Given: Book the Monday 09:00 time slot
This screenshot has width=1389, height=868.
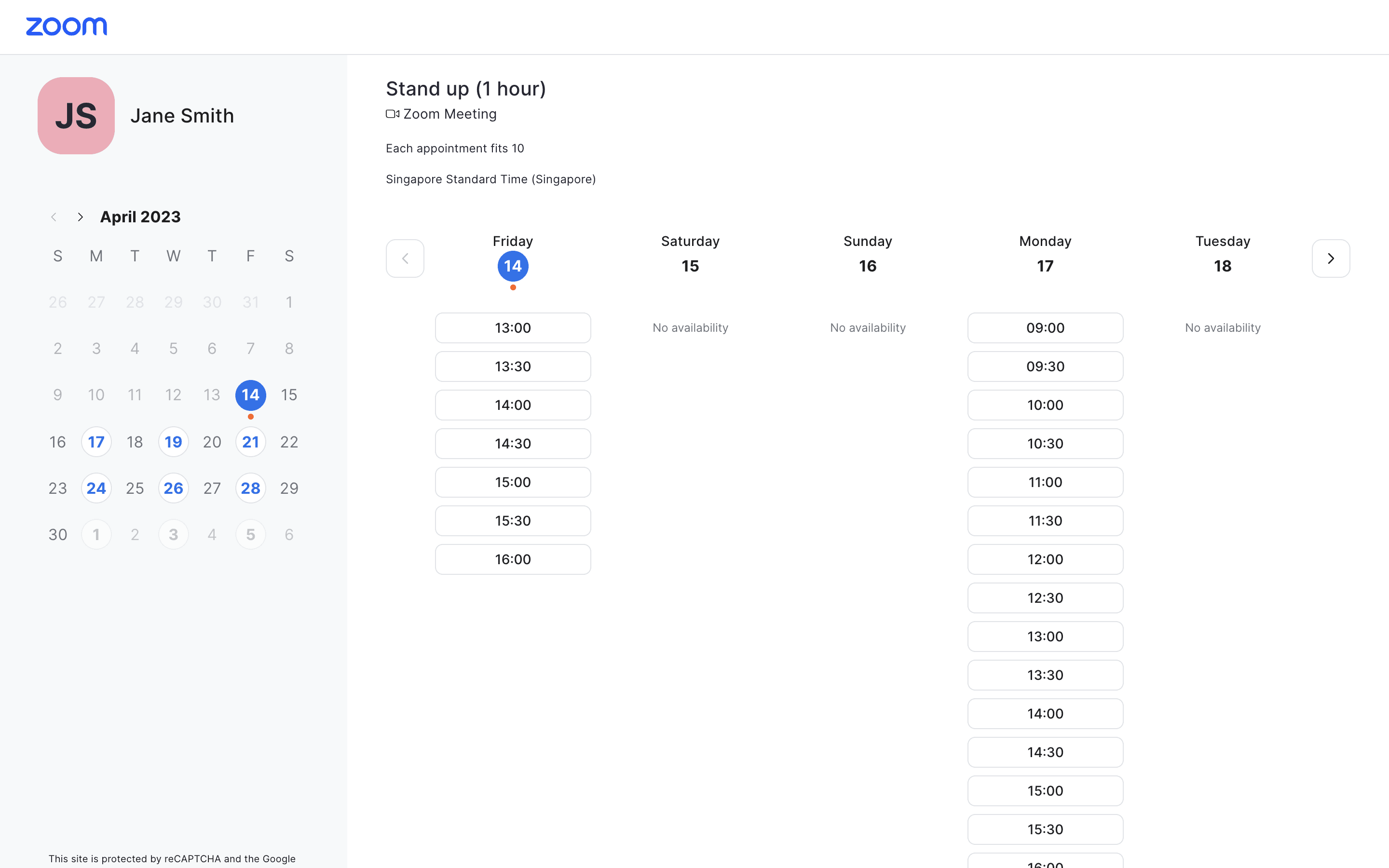Looking at the screenshot, I should coord(1045,328).
